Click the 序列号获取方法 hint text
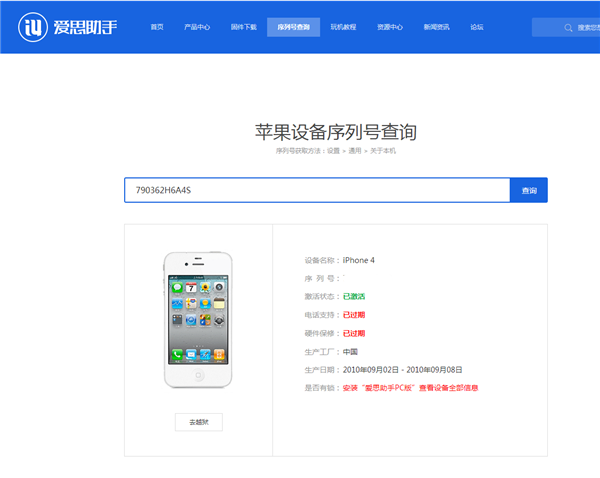The image size is (600, 478). (336, 151)
